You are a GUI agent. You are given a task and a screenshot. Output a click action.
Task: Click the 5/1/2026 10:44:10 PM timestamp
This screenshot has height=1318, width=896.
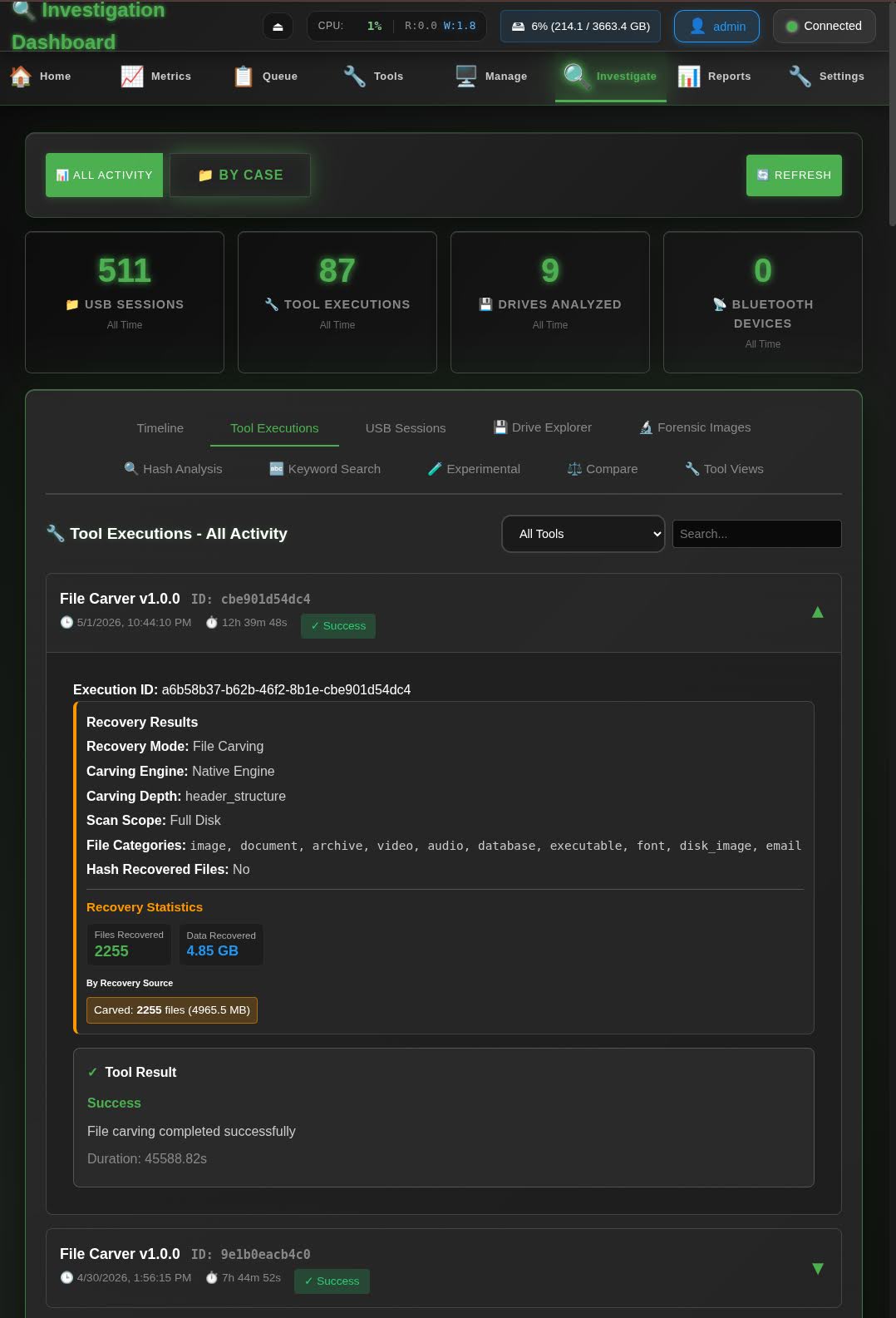(x=126, y=623)
